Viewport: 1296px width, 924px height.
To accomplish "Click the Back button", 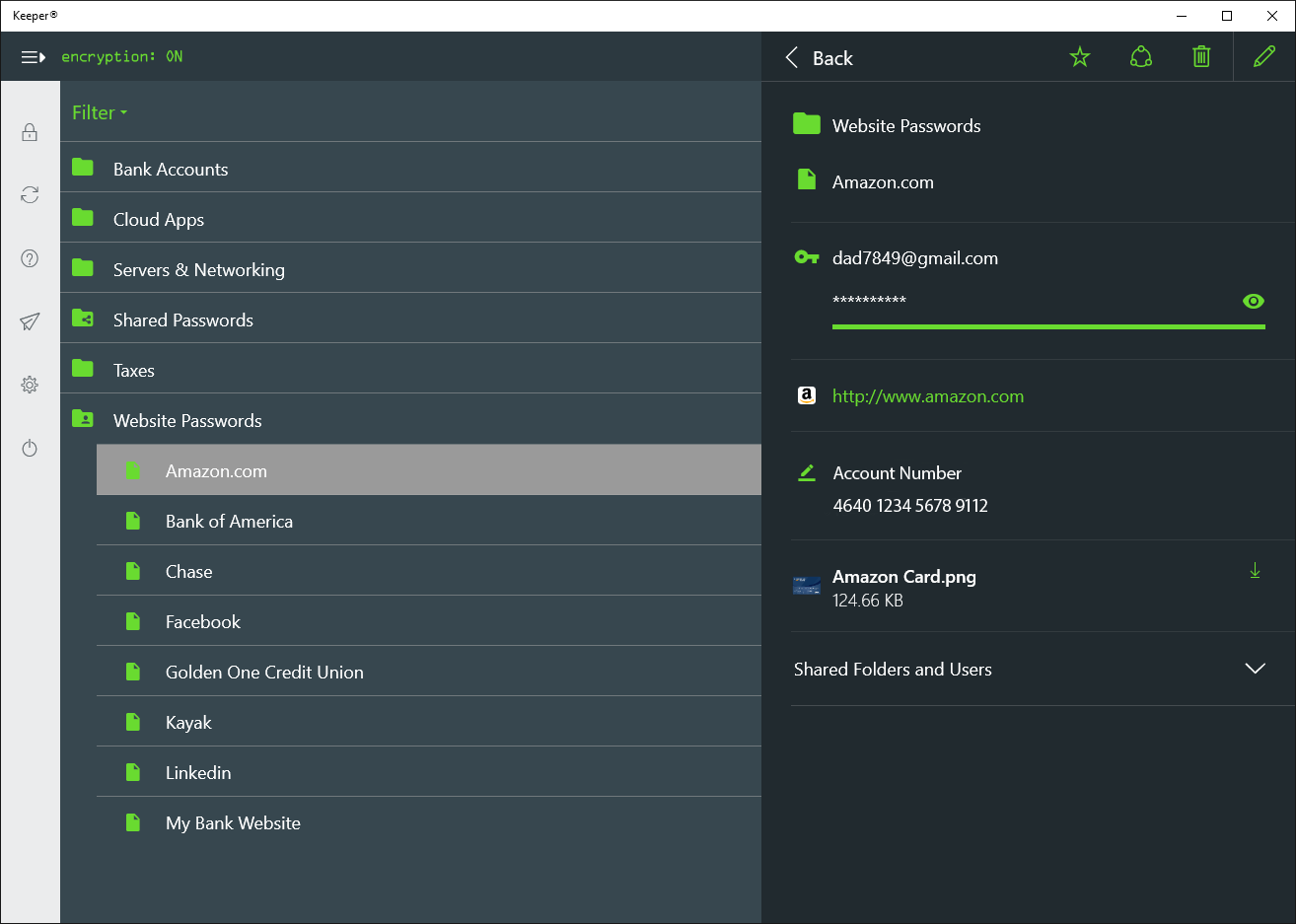I will (x=820, y=58).
